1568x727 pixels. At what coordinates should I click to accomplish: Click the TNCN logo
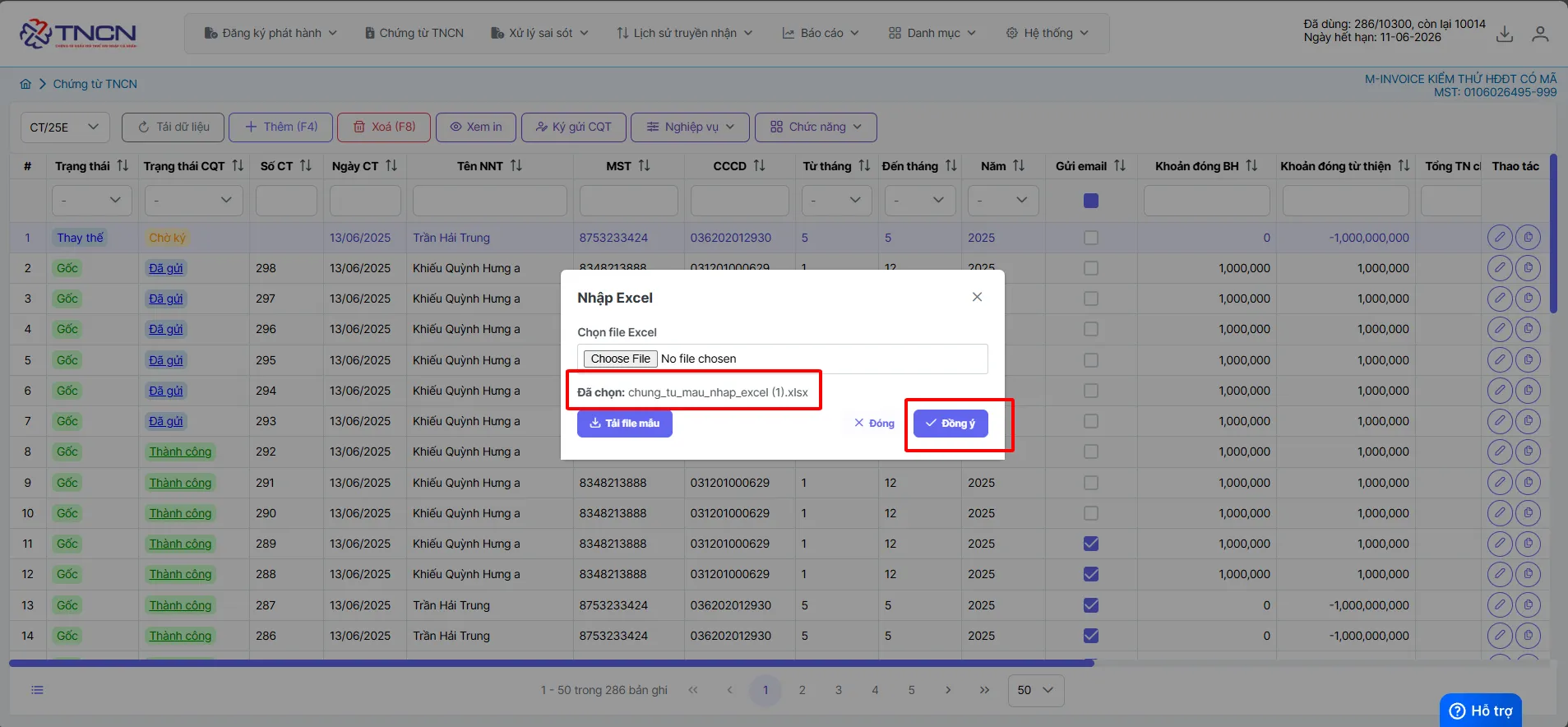78,34
